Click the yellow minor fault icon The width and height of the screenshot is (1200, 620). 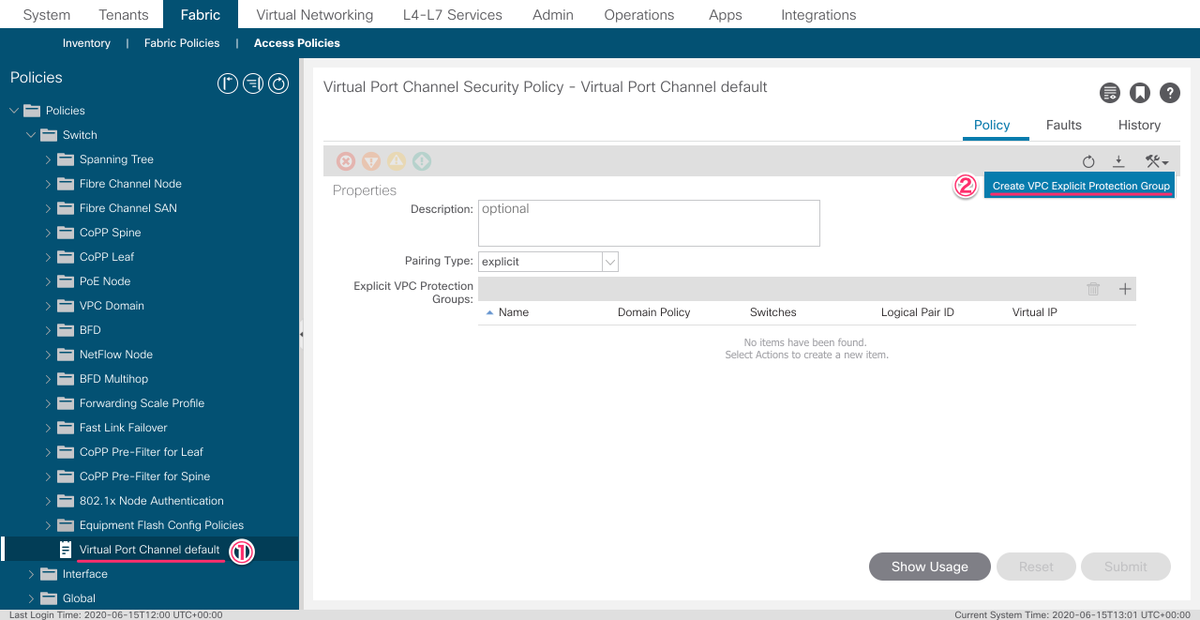(396, 161)
